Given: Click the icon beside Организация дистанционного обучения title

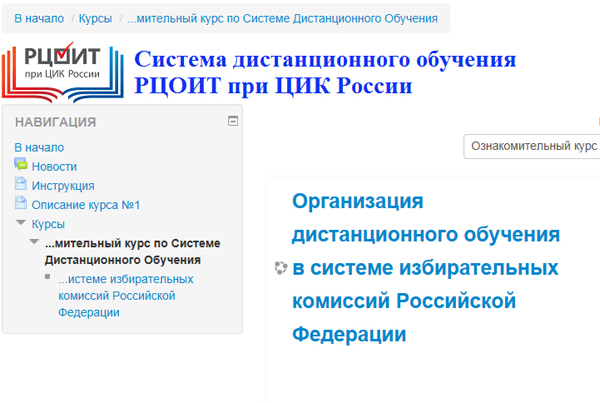Looking at the screenshot, I should click(281, 268).
